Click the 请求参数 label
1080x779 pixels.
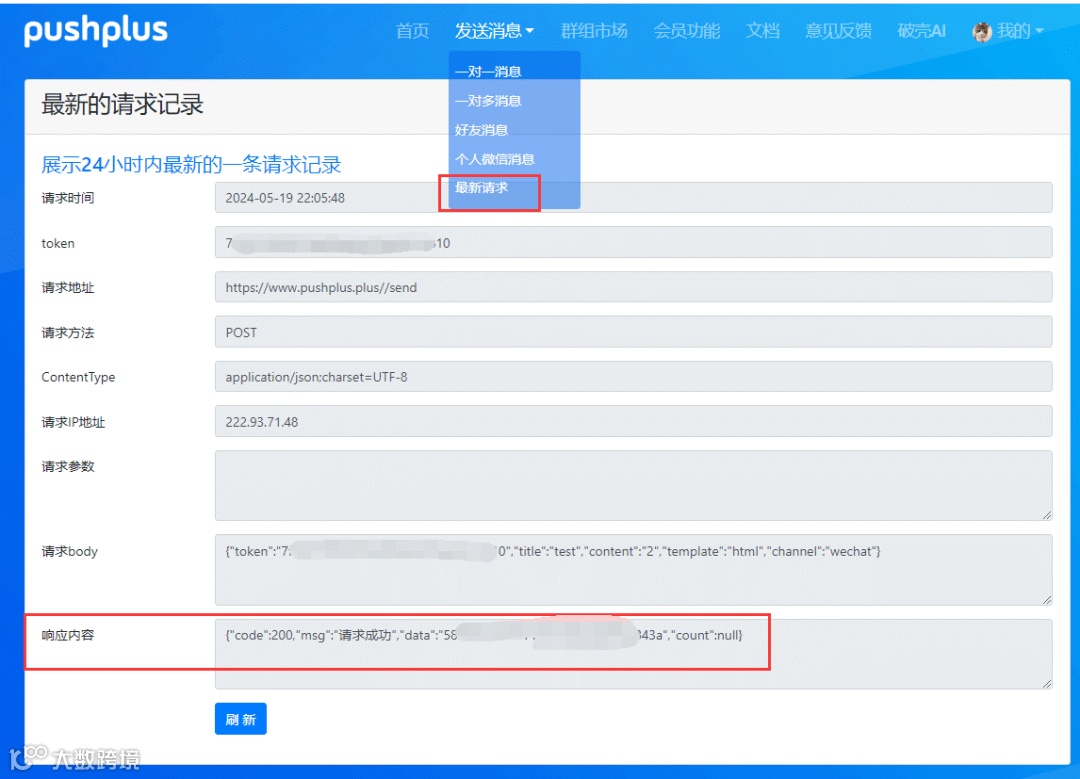coord(68,466)
